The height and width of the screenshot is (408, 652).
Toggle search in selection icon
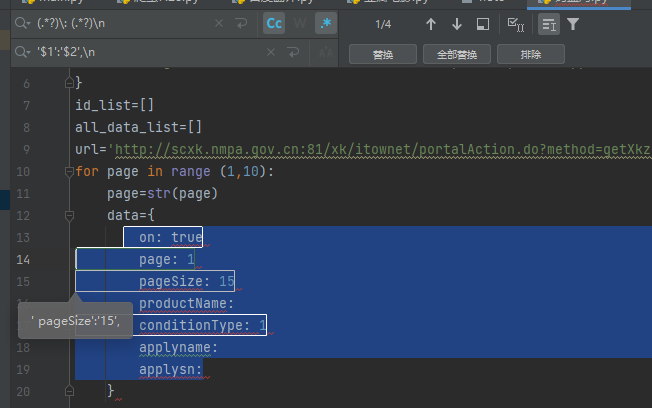coord(483,24)
